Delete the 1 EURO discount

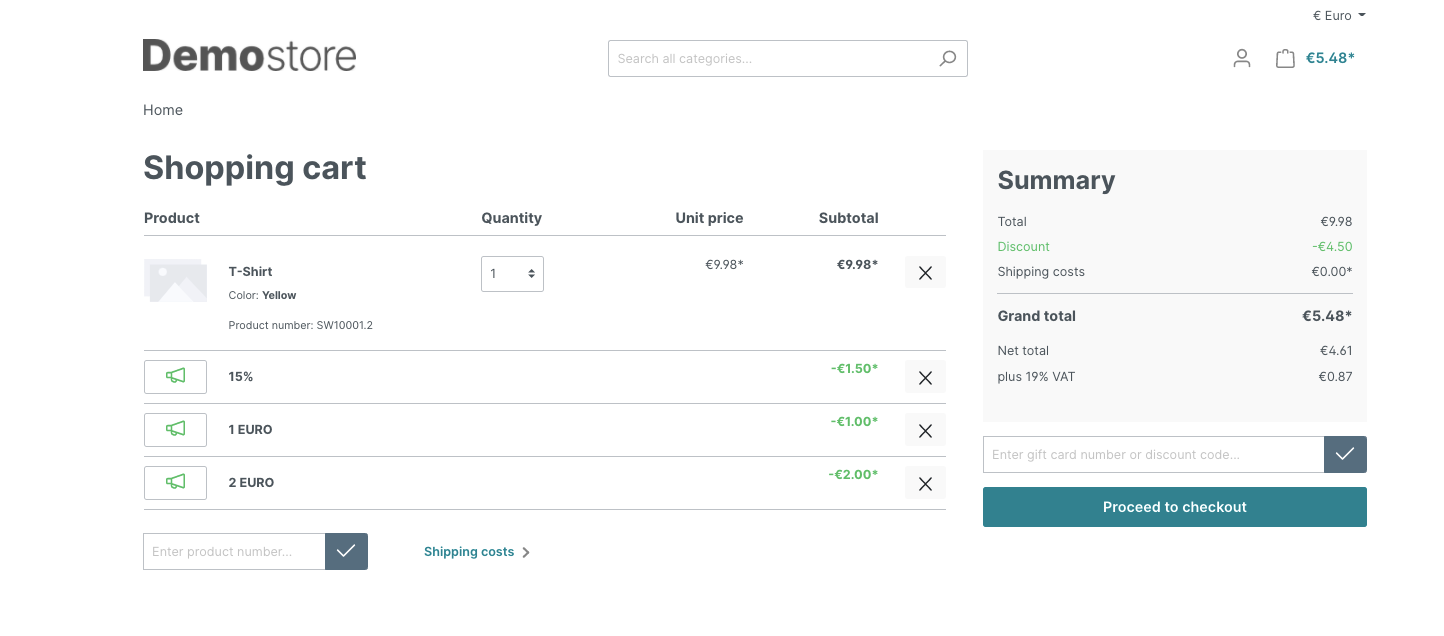click(925, 430)
